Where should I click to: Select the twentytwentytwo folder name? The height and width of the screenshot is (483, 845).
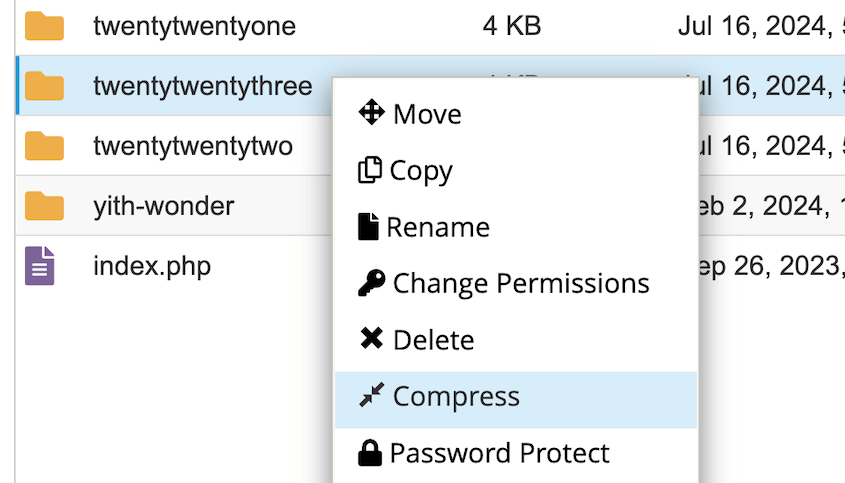193,146
